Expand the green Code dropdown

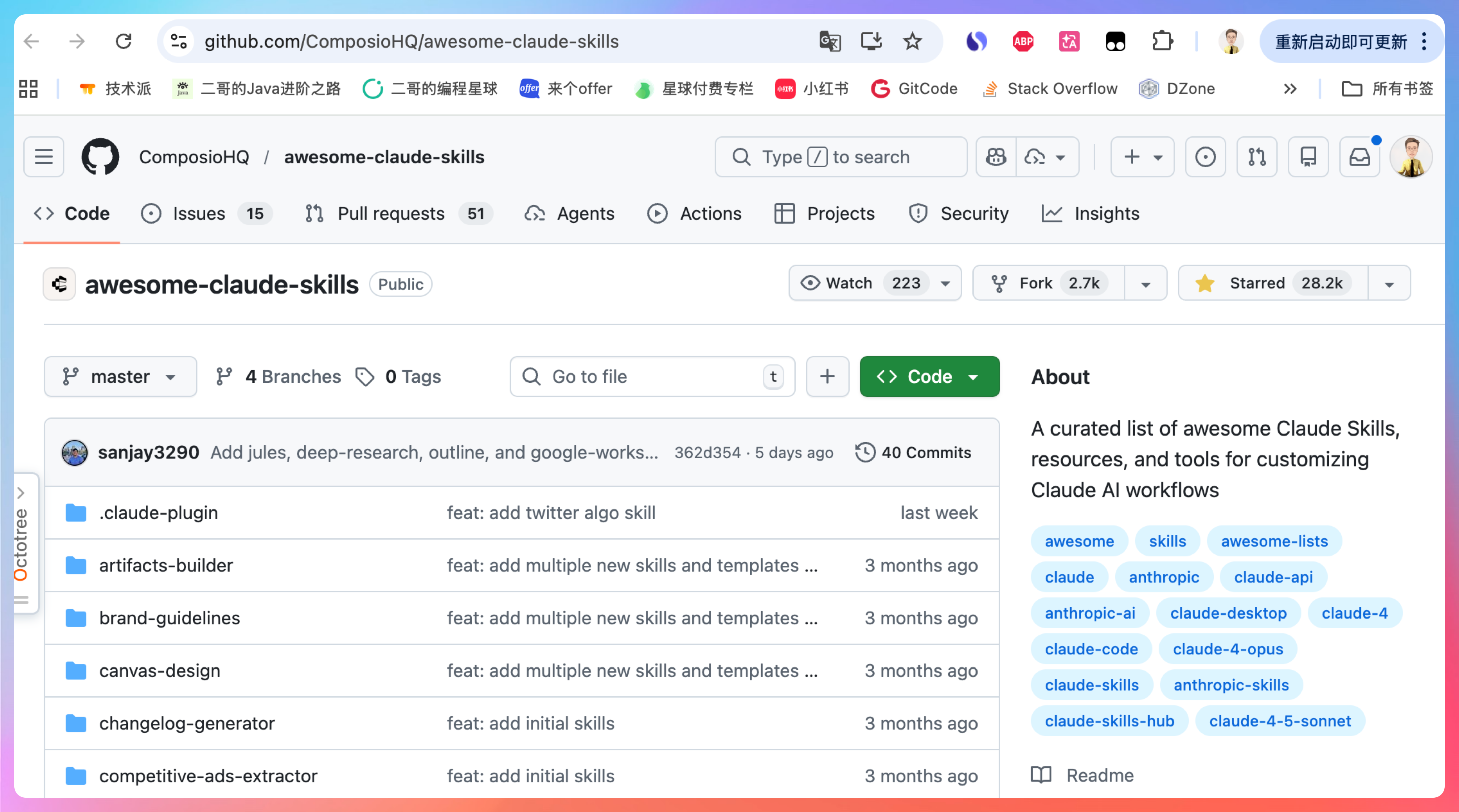point(929,377)
